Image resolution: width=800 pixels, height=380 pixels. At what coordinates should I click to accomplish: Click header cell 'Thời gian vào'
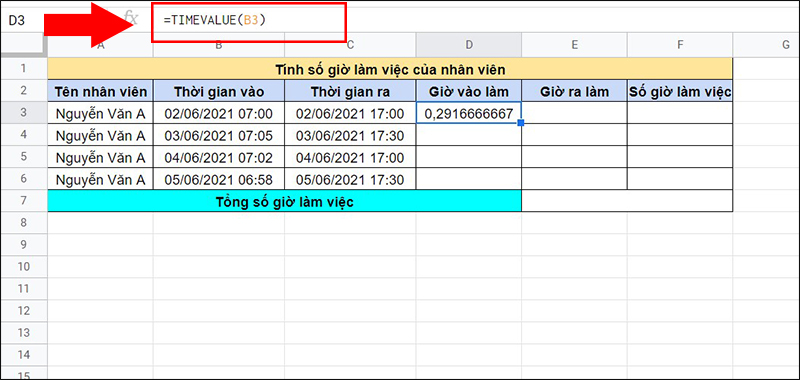(219, 91)
